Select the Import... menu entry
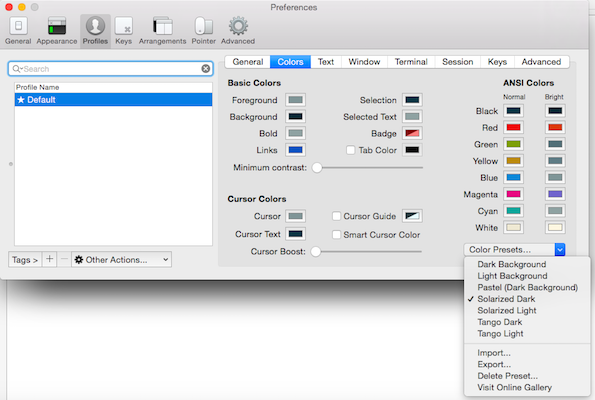This screenshot has width=595, height=400. coord(494,353)
